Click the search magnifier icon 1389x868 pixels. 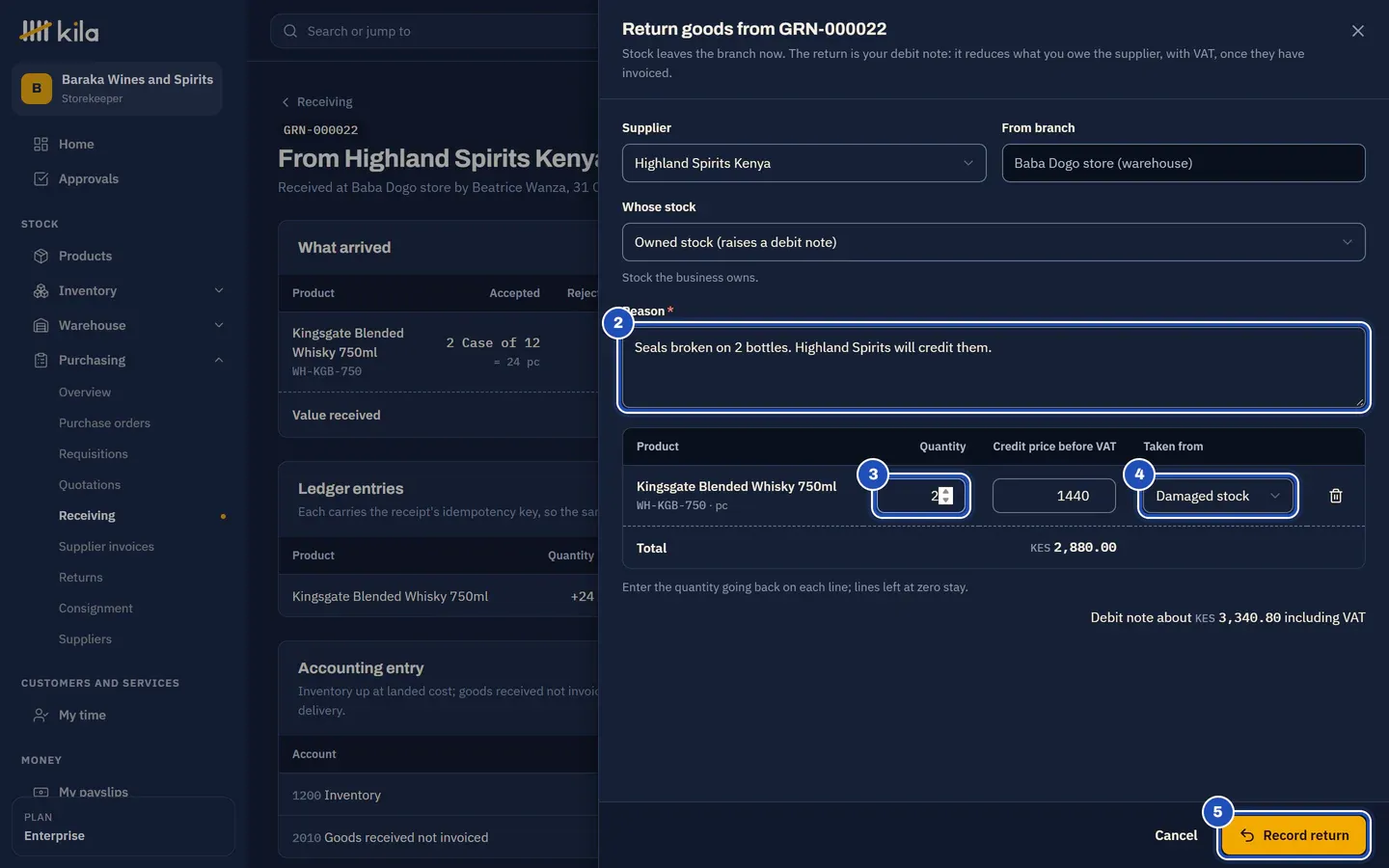(x=290, y=31)
